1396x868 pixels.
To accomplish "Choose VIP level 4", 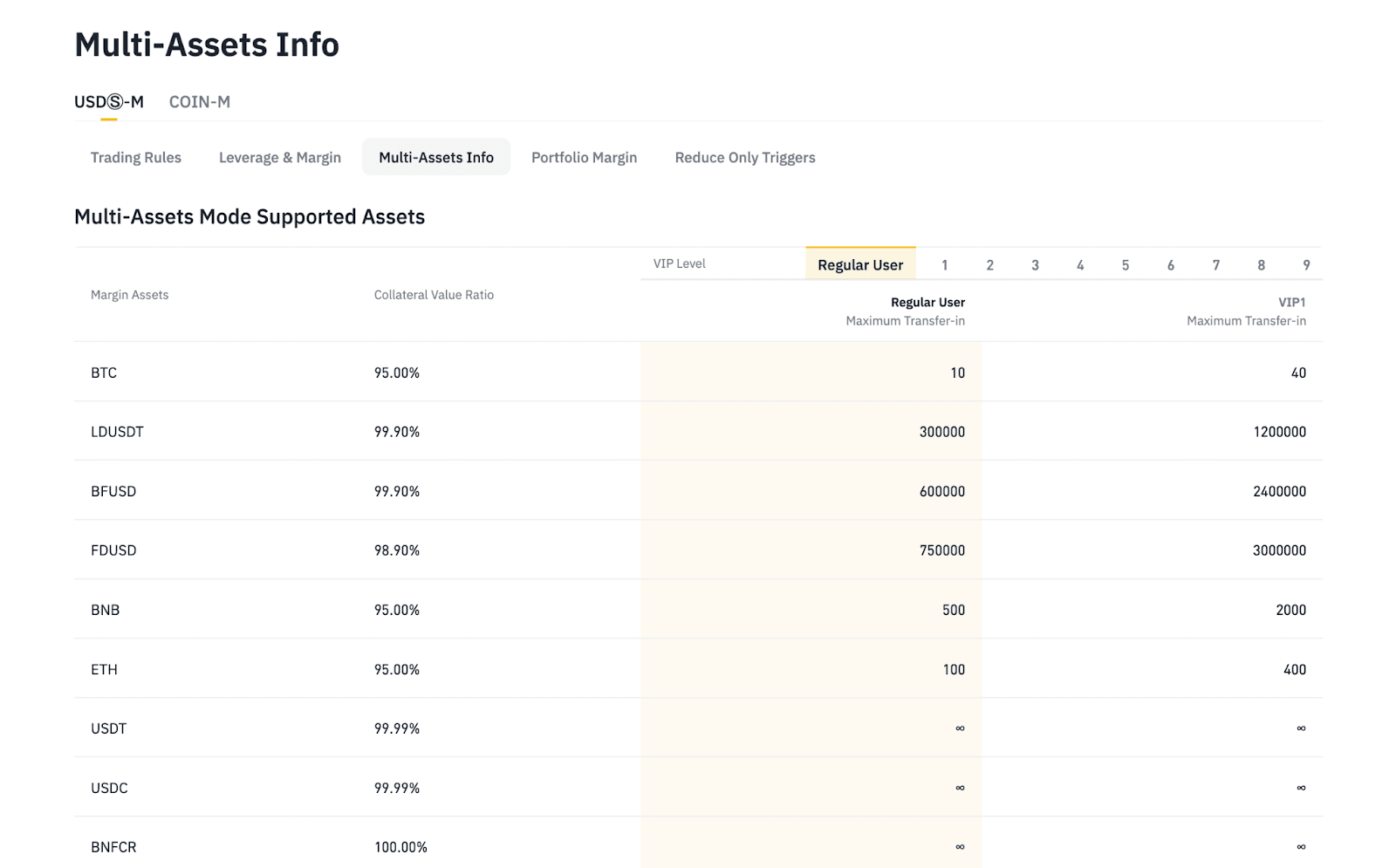I will pos(1080,265).
